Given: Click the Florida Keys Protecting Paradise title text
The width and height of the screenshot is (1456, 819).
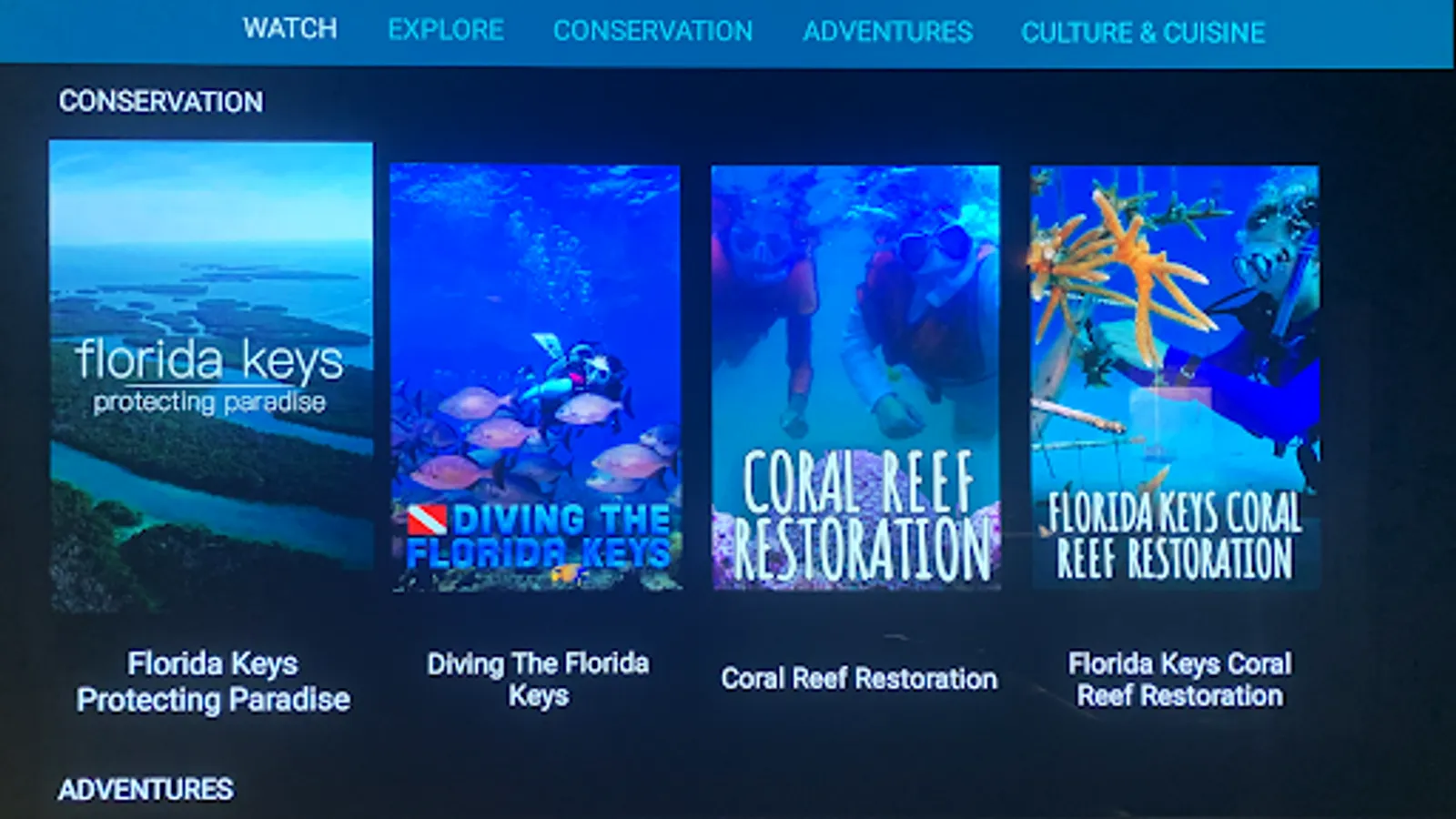Looking at the screenshot, I should 213,682.
